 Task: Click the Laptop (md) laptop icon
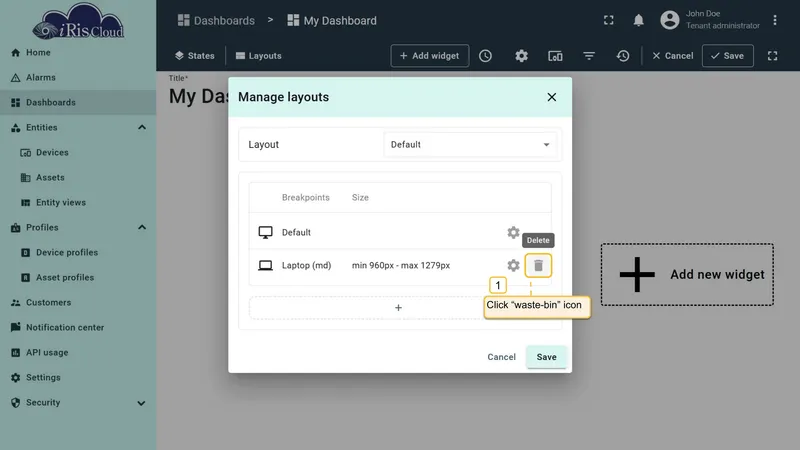pos(265,265)
